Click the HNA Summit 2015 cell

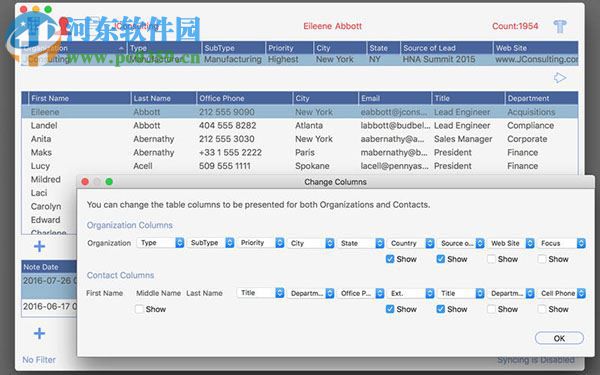[x=439, y=59]
